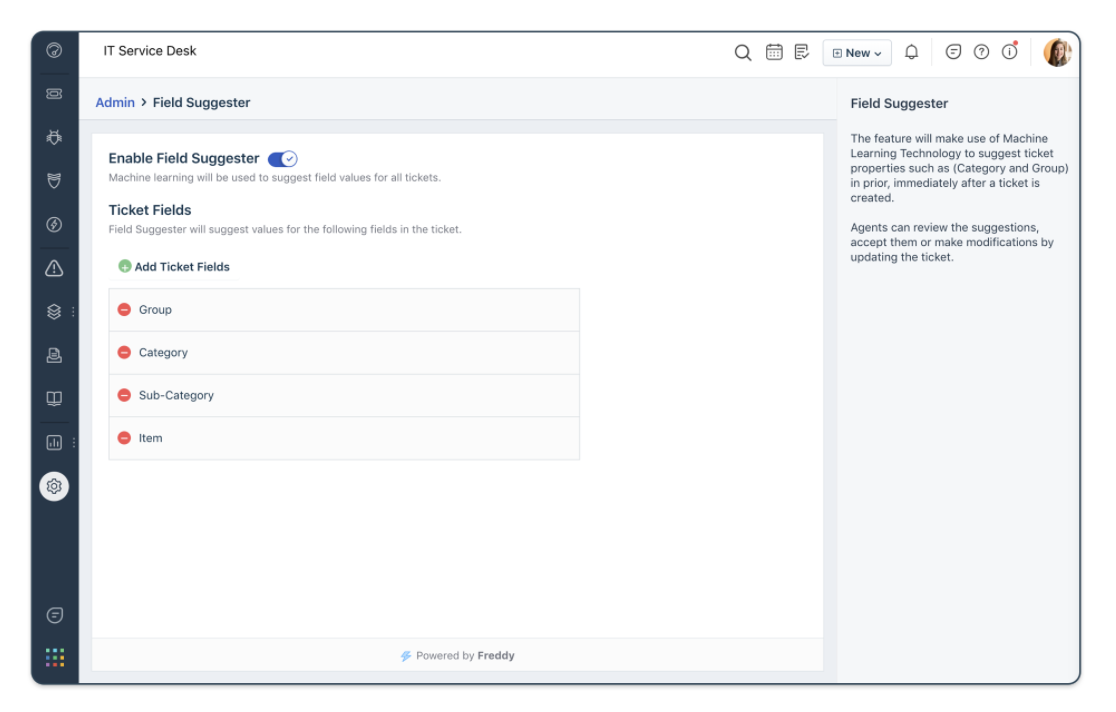
Task: Click the tickets icon in left sidebar
Action: click(54, 94)
